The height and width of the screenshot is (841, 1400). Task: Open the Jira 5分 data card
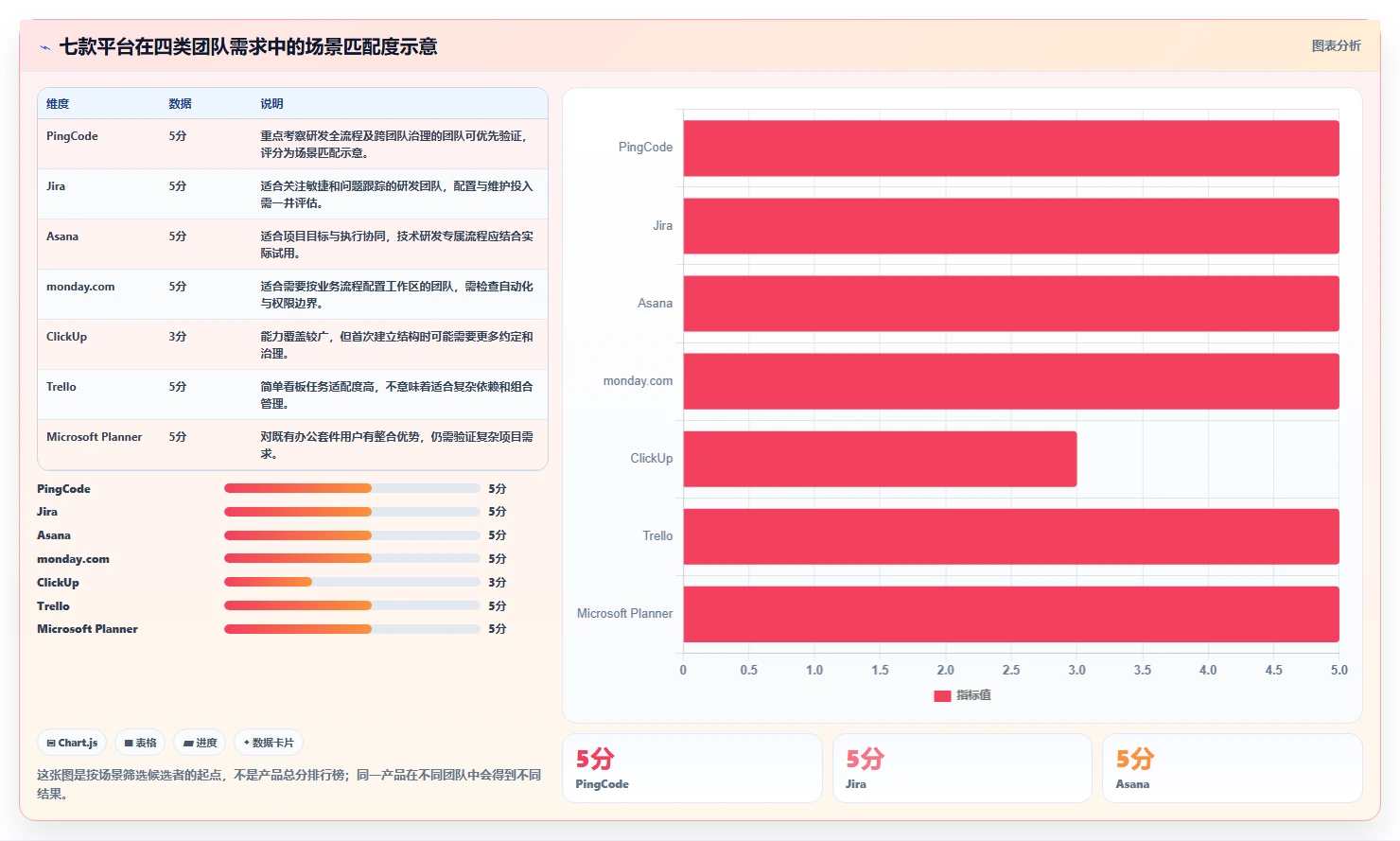point(962,768)
